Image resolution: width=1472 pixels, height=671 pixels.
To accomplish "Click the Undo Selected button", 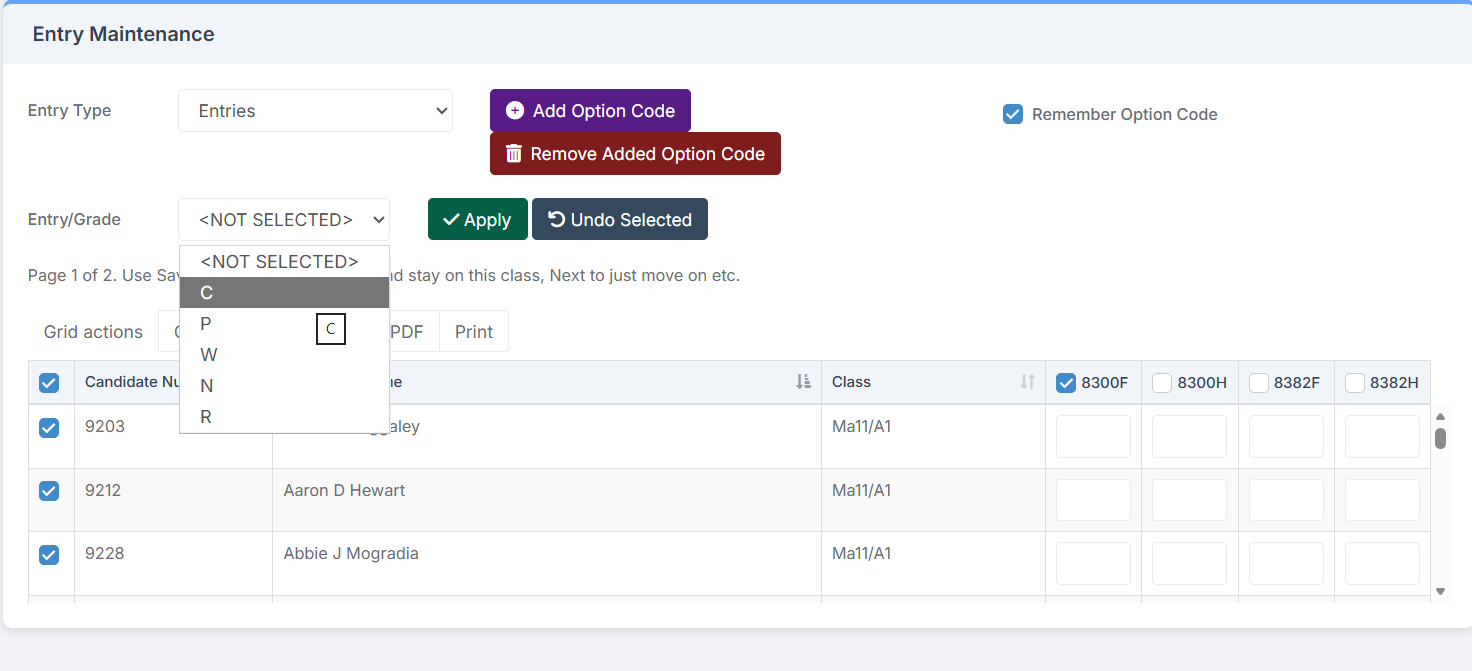I will [x=619, y=220].
